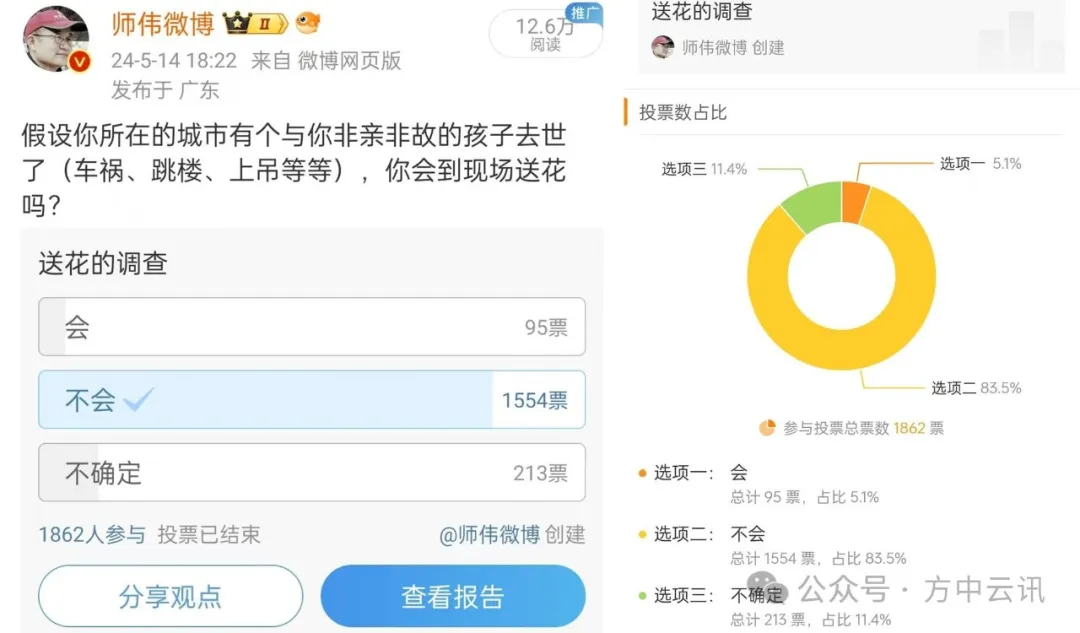Image resolution: width=1080 pixels, height=633 pixels.
Task: Click the green bullet for 选项三
Action: tap(642, 596)
